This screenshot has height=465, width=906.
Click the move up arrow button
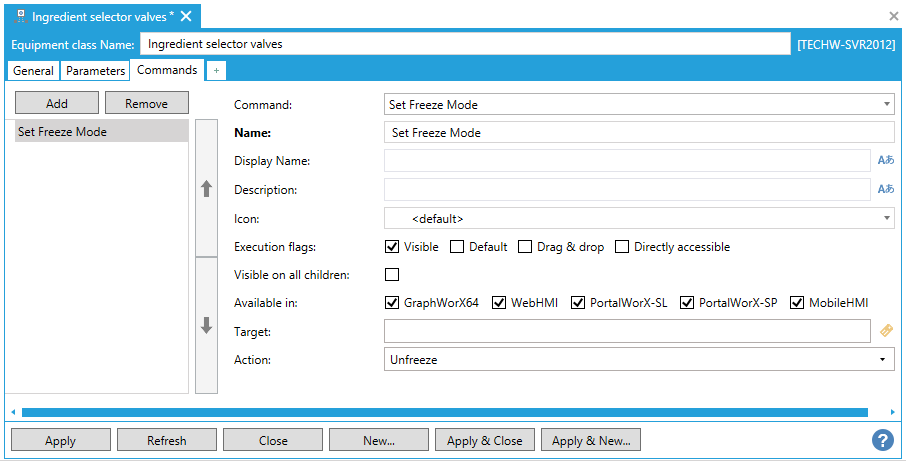click(x=207, y=188)
